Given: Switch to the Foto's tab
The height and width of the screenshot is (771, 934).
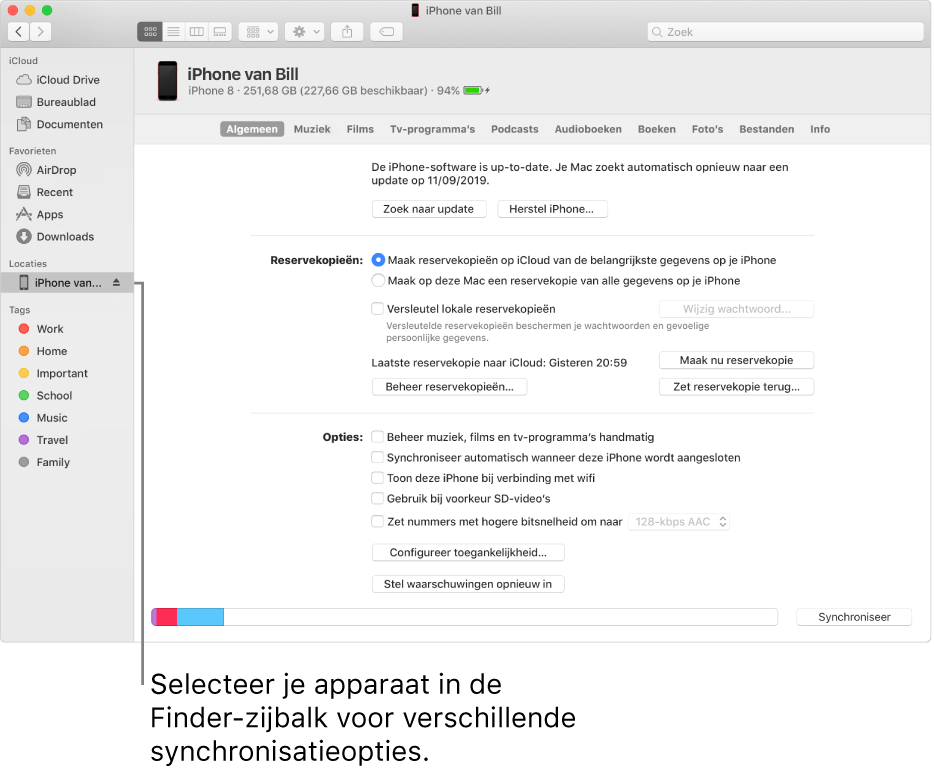Looking at the screenshot, I should point(708,129).
